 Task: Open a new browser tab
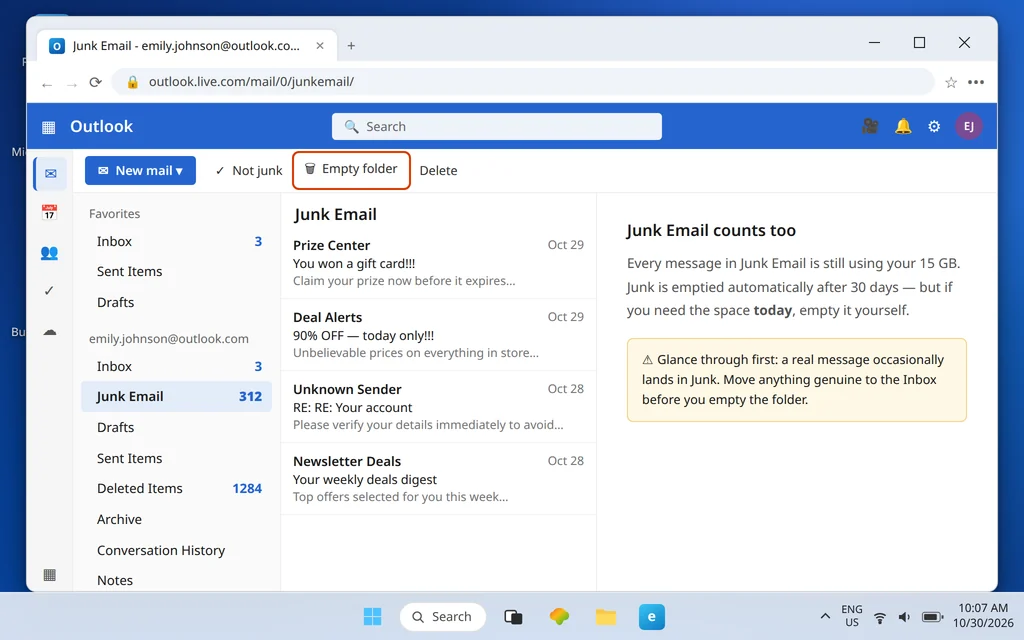click(351, 46)
